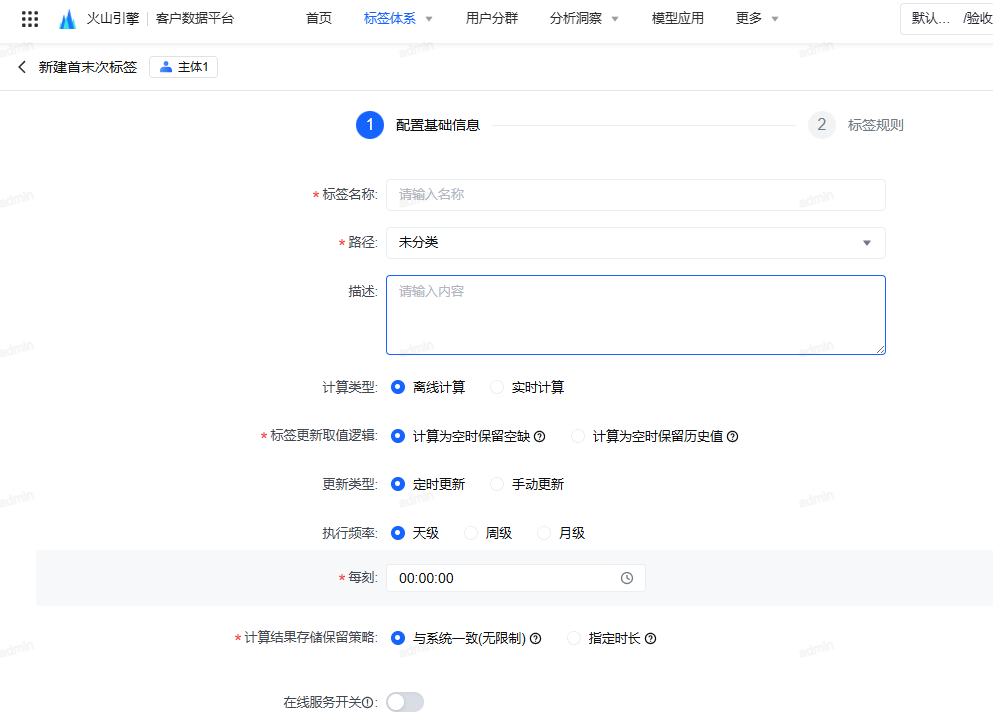Screen dimensions: 993x727
Task: Enable the 在线服务开关 toggle
Action: (405, 702)
